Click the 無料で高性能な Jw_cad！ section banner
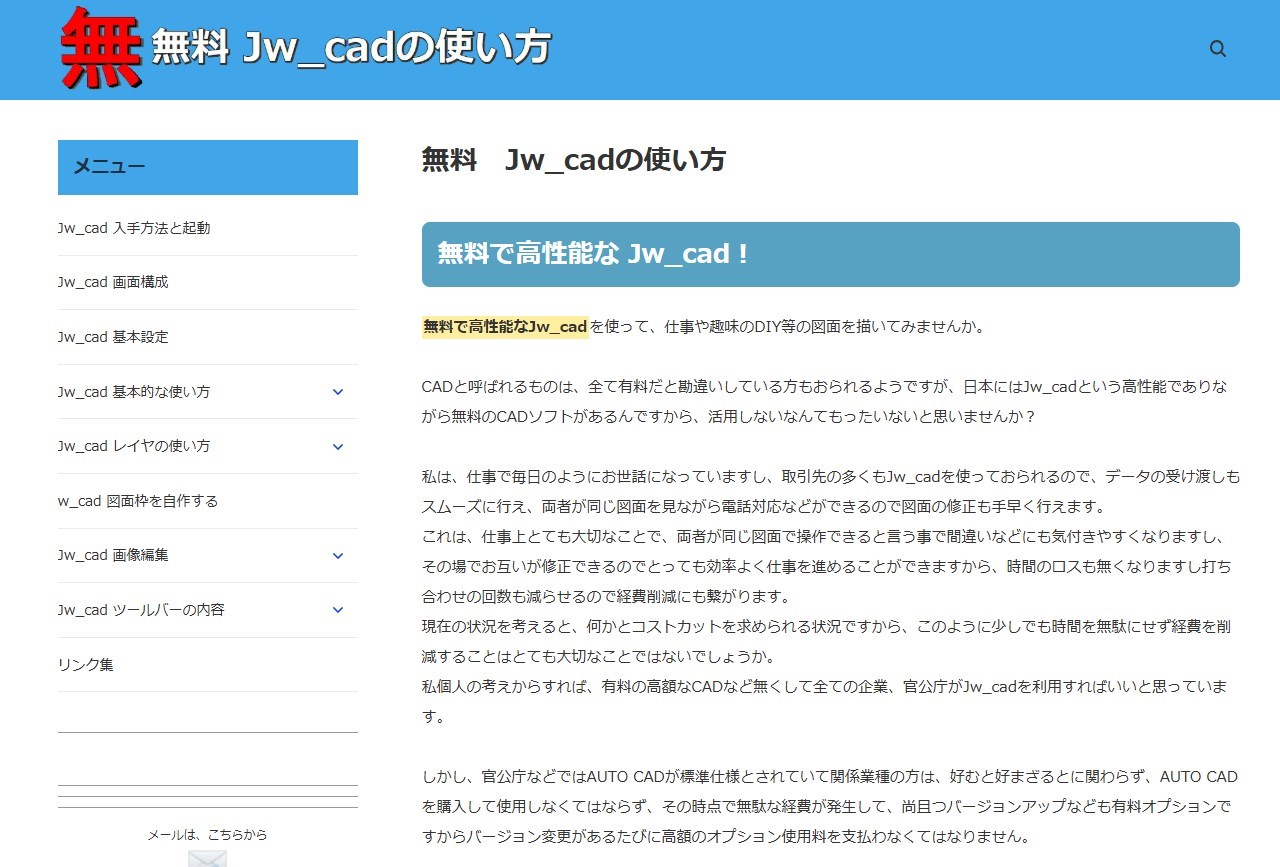This screenshot has height=867, width=1280. 831,254
